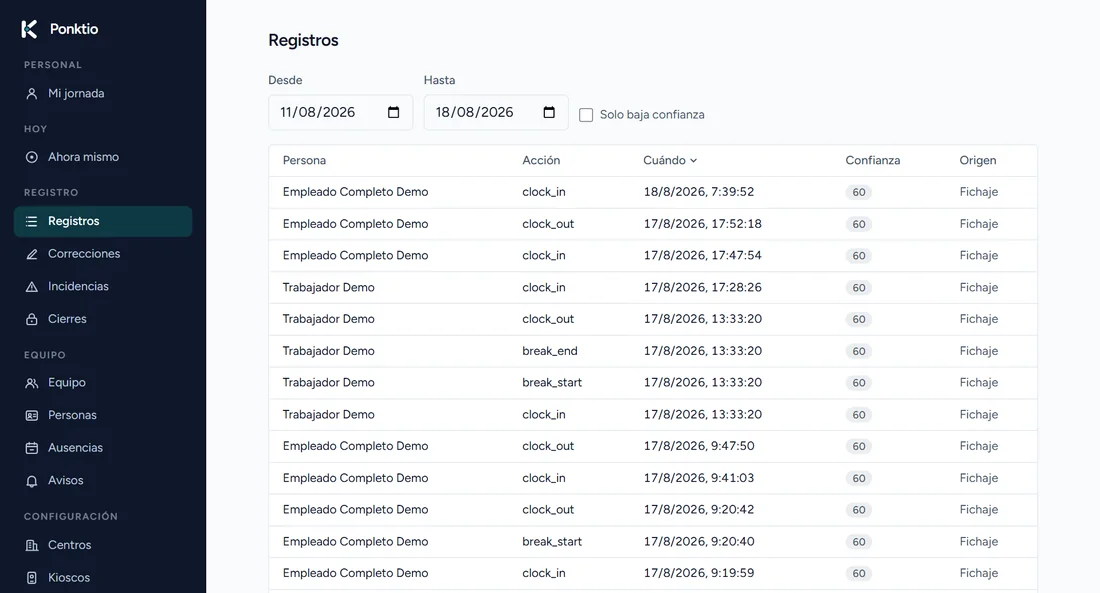Open Avisos notifications page
This screenshot has width=1100, height=593.
(103, 481)
